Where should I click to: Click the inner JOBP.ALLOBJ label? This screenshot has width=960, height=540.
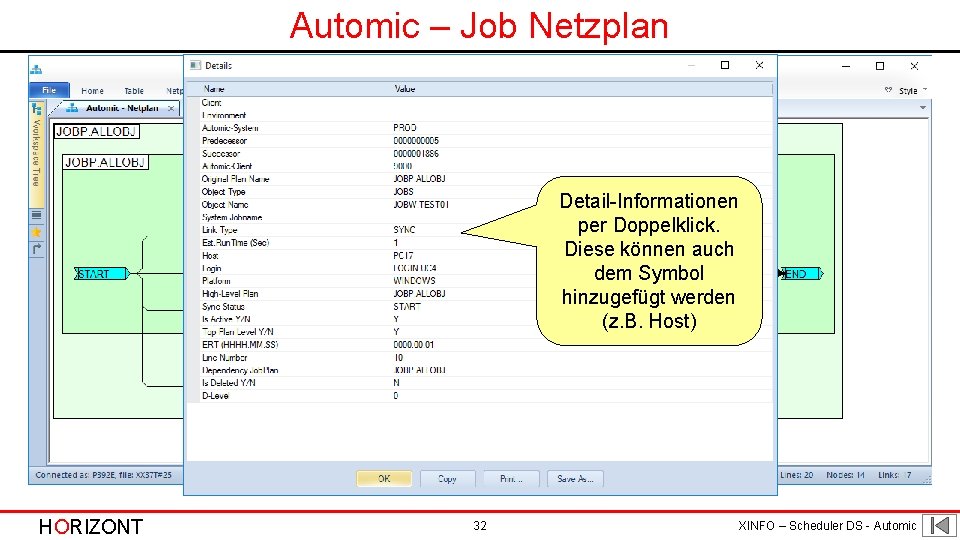105,162
